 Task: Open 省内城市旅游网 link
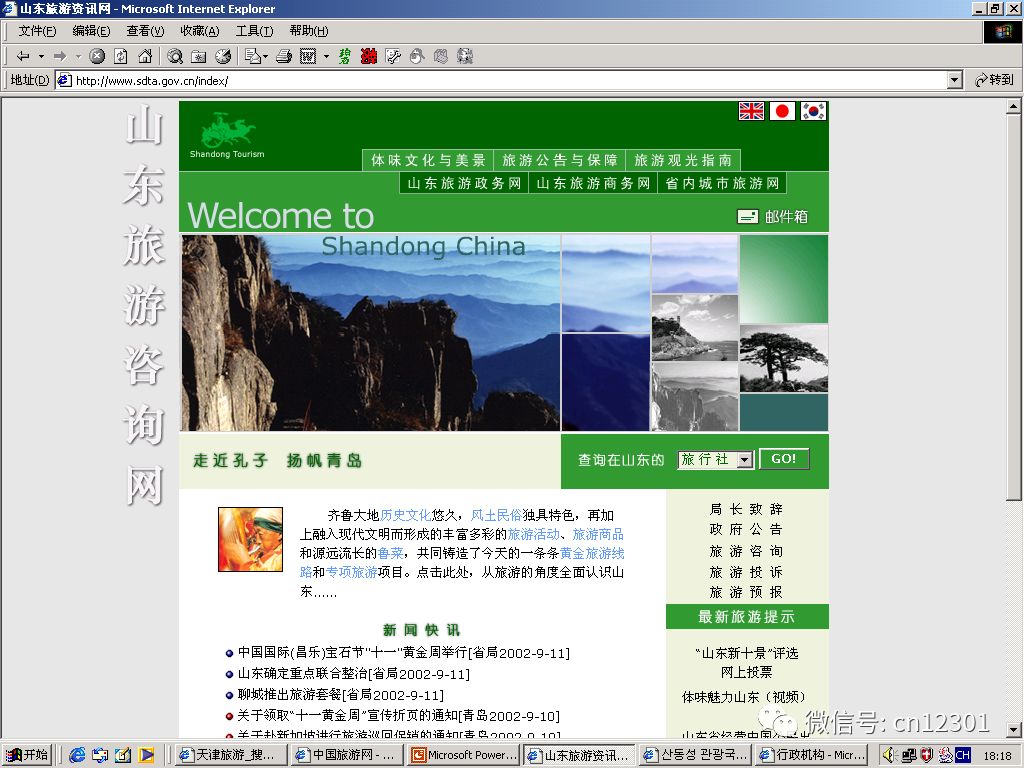click(722, 184)
